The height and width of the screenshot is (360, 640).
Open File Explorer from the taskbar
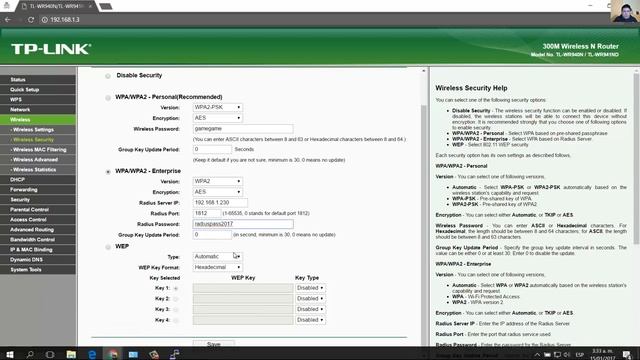coord(71,354)
